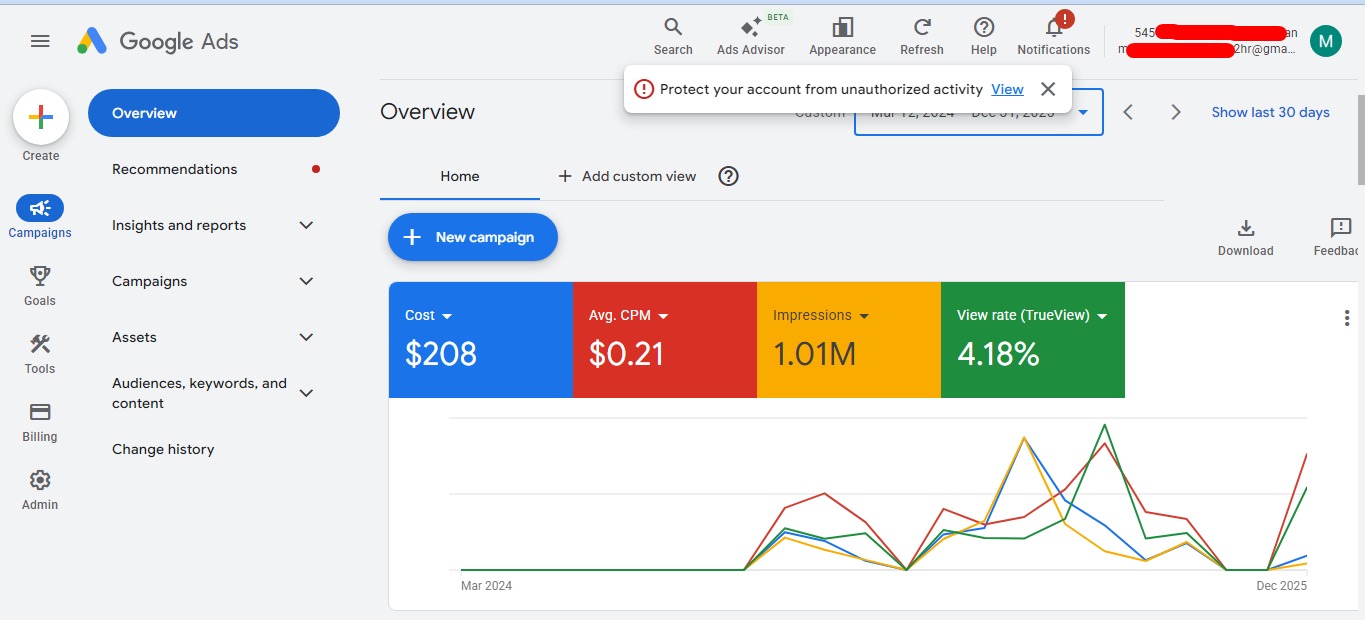Image resolution: width=1365 pixels, height=620 pixels.
Task: Expand Insights and reports section
Action: coord(306,225)
